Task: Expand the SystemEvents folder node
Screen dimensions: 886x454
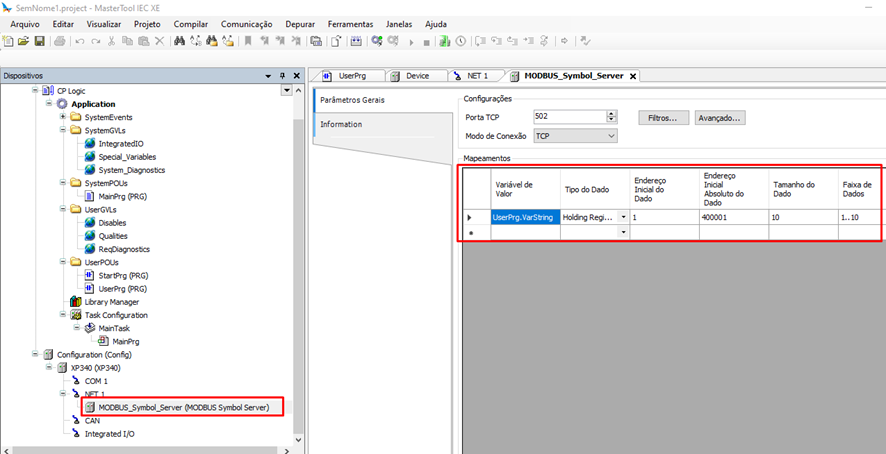Action: coord(62,118)
